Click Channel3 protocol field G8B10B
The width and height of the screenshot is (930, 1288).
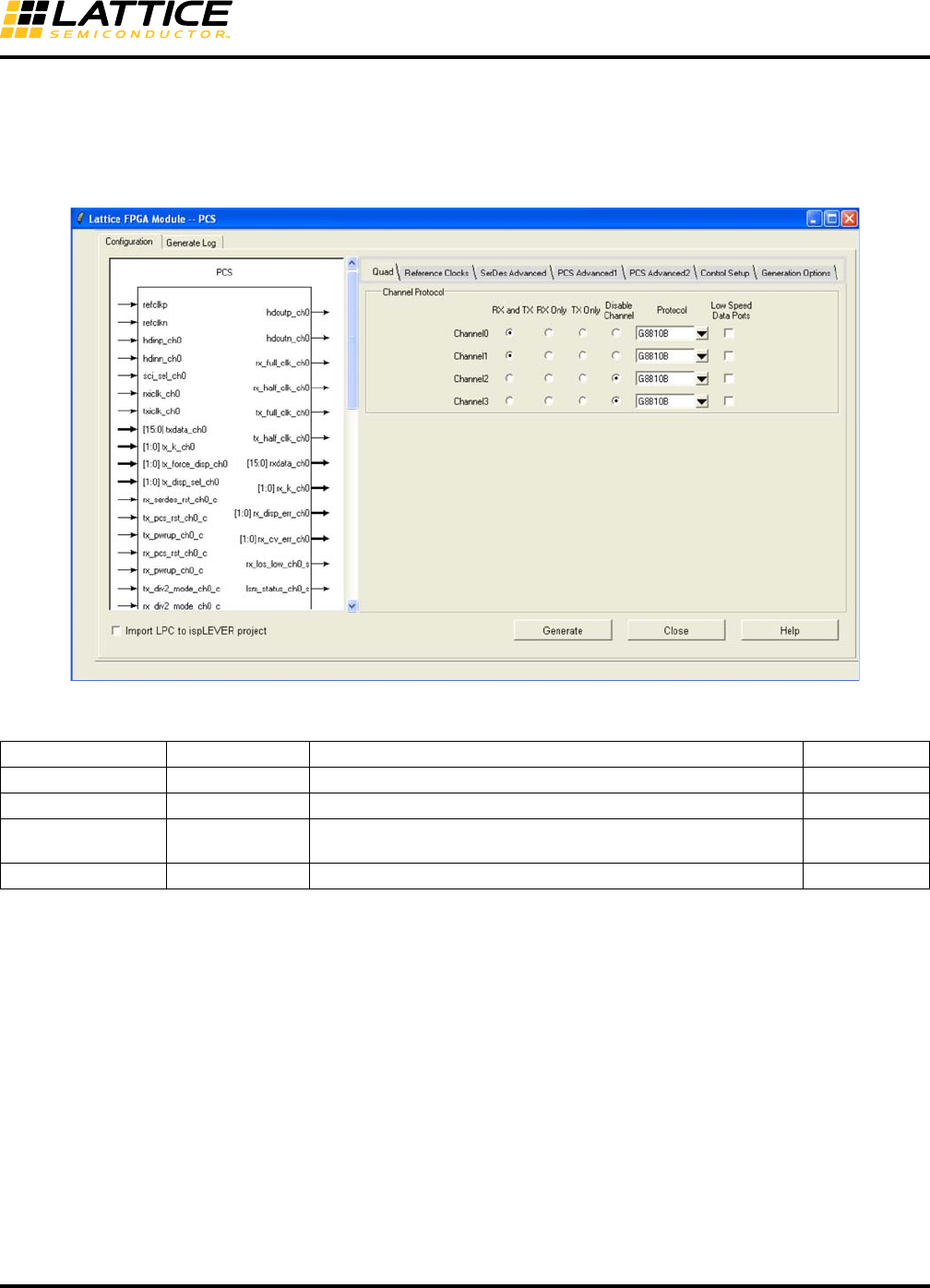(x=664, y=401)
